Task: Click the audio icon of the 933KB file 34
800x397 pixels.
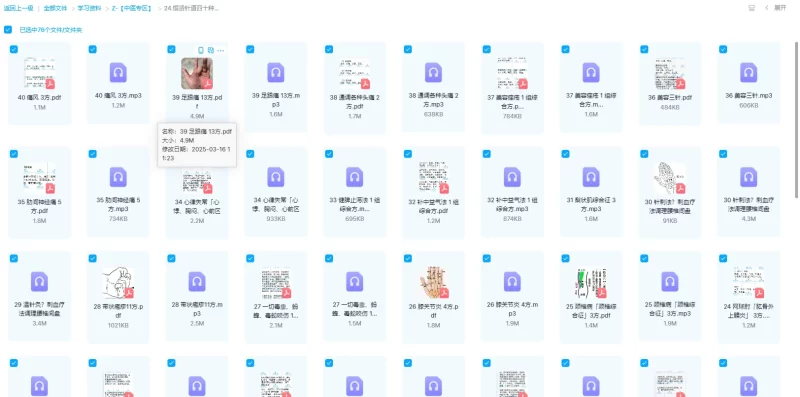Action: point(276,177)
